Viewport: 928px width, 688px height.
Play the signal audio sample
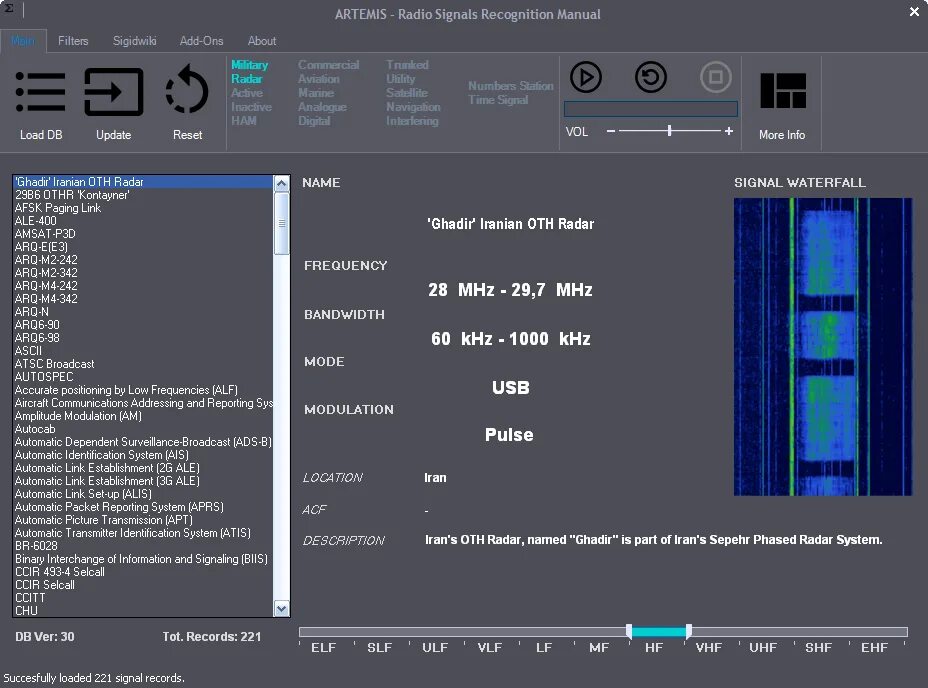[585, 77]
